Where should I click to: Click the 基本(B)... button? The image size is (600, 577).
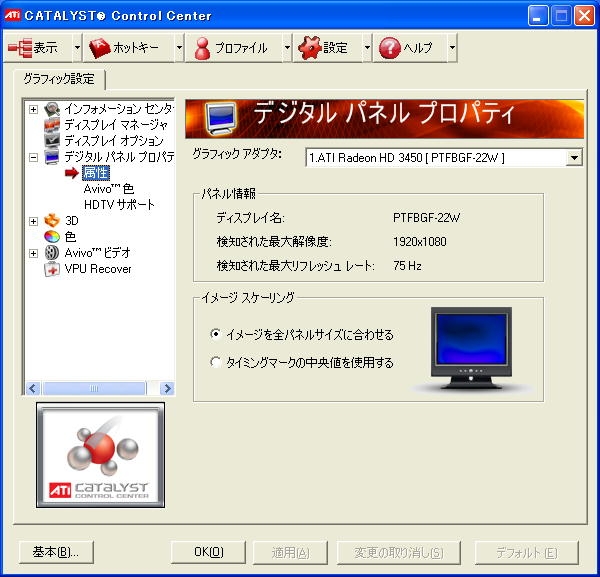(x=56, y=552)
